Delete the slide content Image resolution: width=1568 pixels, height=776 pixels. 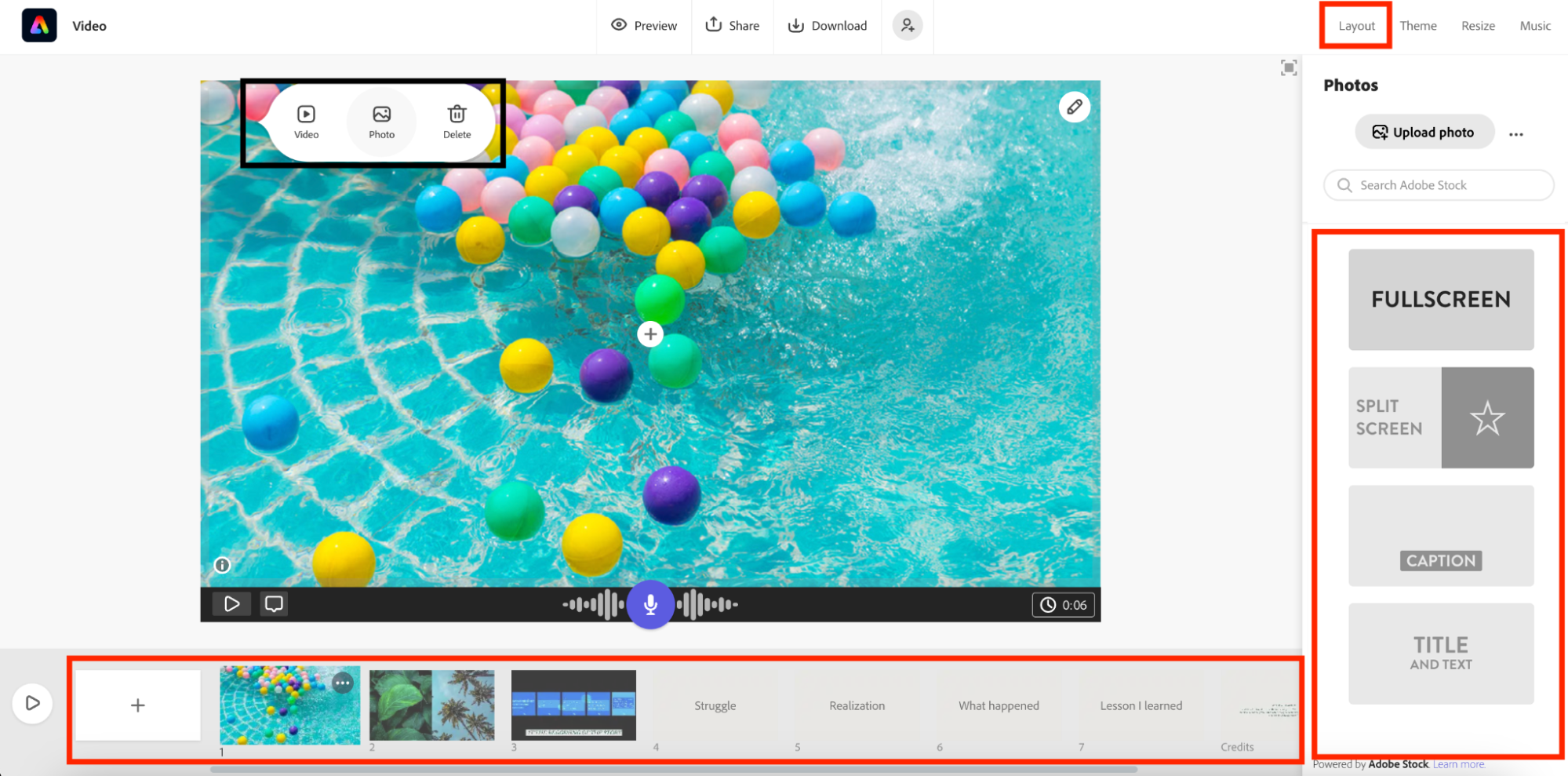point(457,122)
